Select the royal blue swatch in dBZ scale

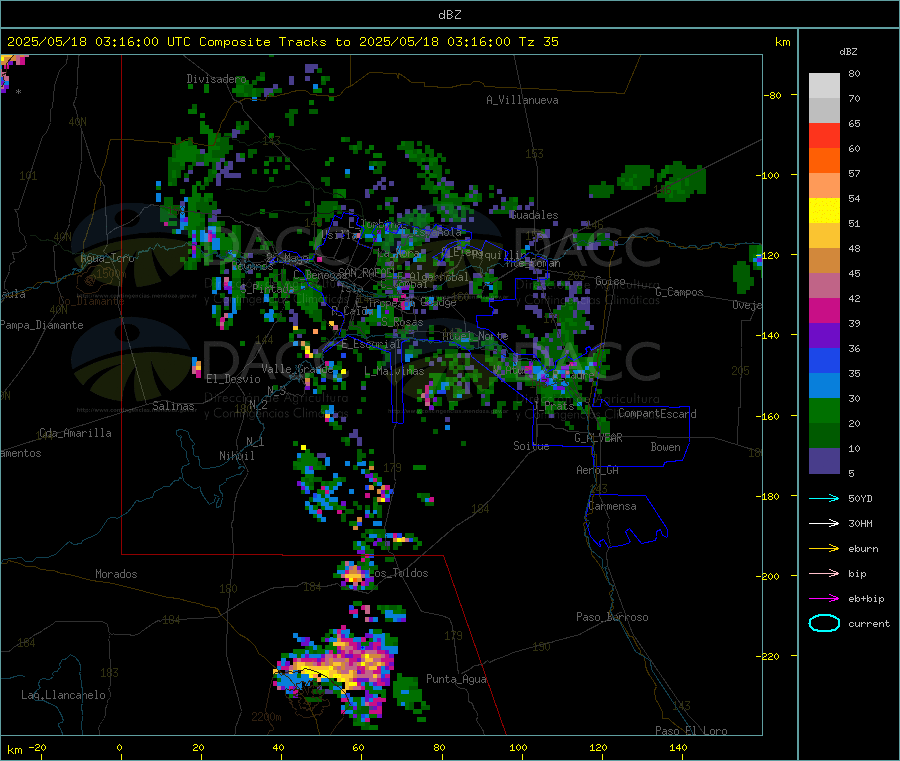pos(824,360)
